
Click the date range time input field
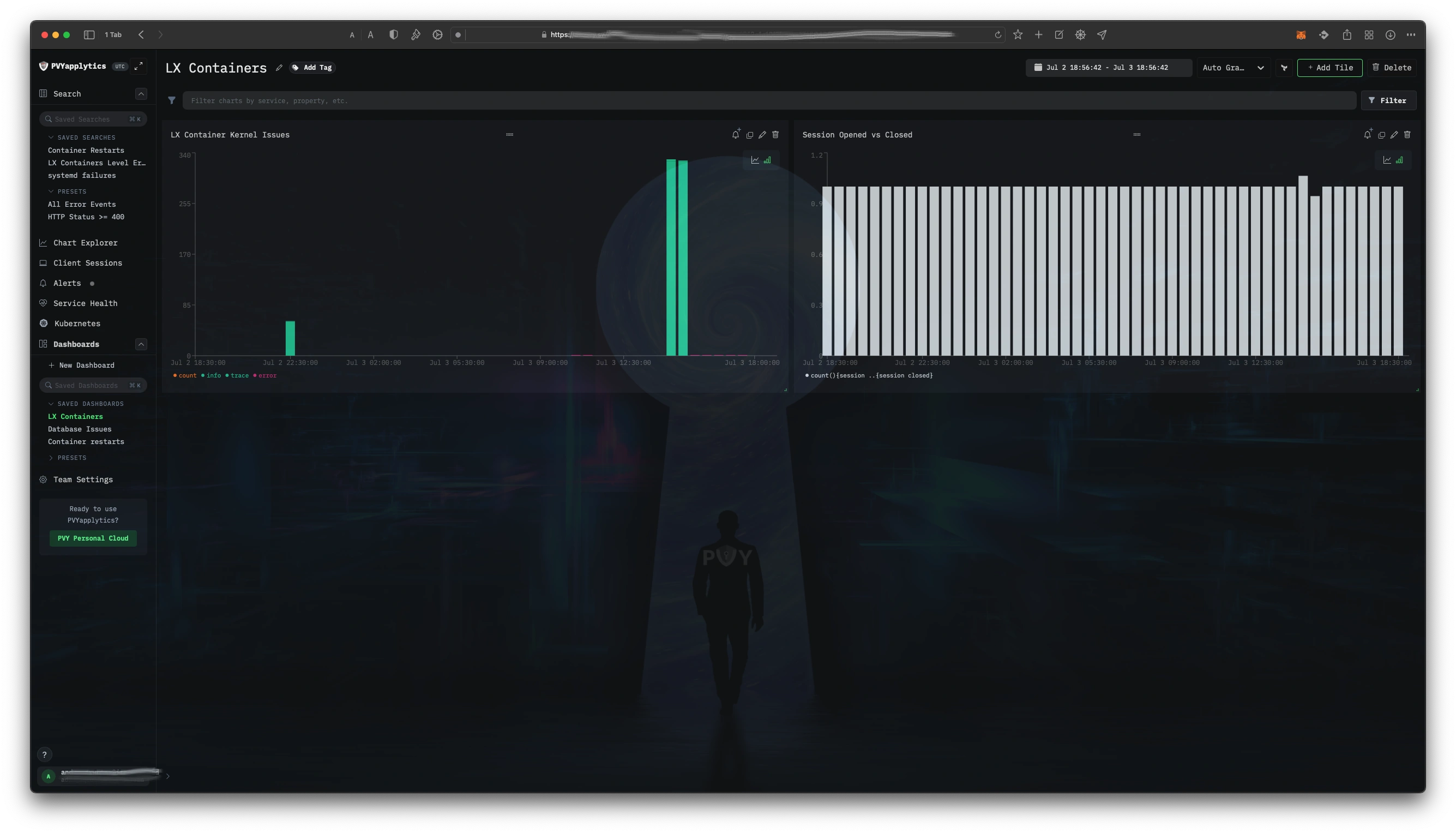(1107, 68)
